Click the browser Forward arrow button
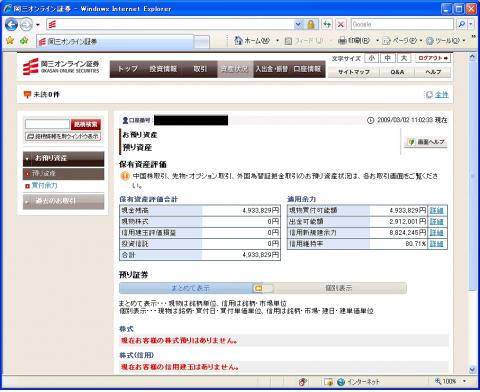The image size is (480, 392). 26,25
